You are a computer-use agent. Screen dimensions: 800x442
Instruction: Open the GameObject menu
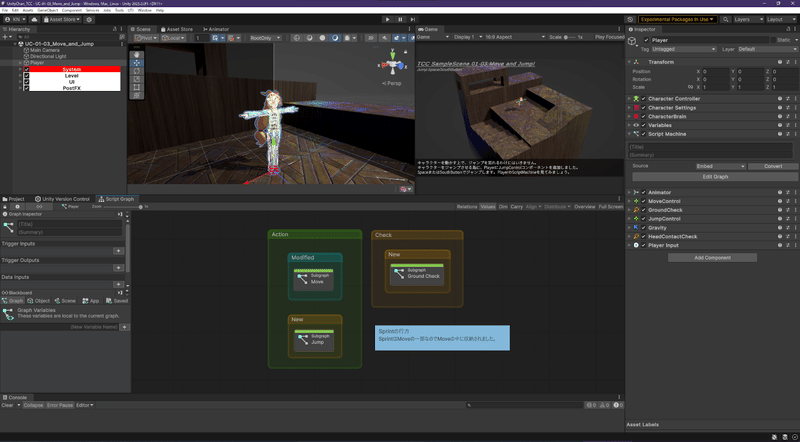[49, 9]
